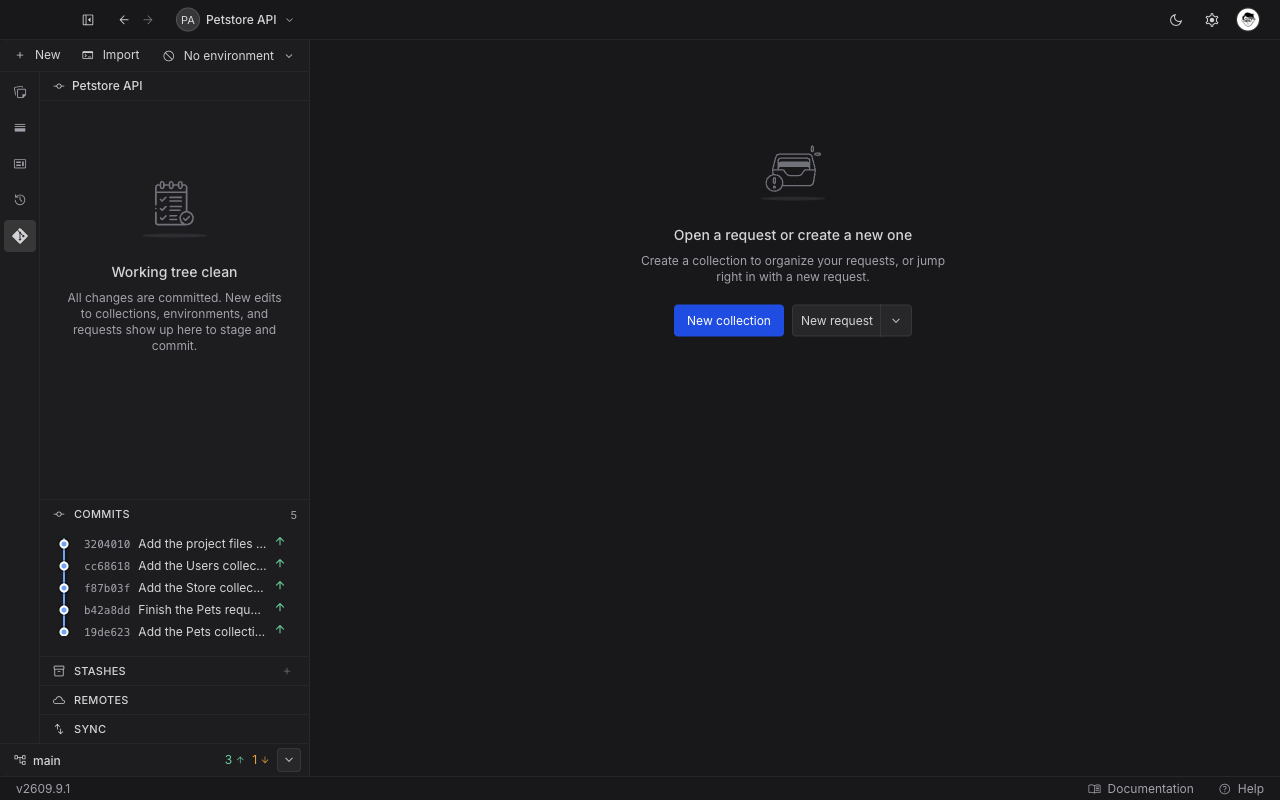The width and height of the screenshot is (1280, 800).
Task: Click the Petstore API panel header
Action: point(174,86)
